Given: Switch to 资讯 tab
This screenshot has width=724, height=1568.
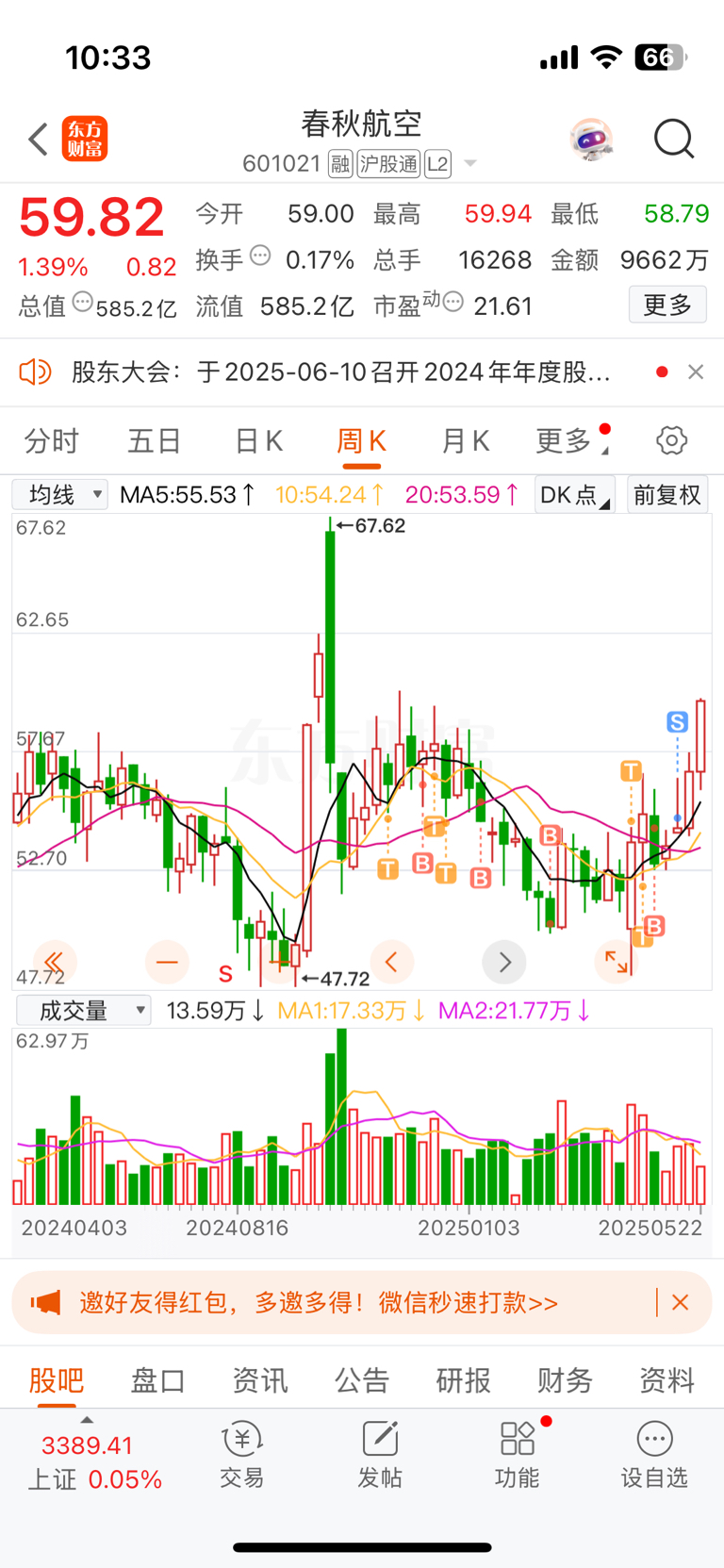Looking at the screenshot, I should 260,1380.
